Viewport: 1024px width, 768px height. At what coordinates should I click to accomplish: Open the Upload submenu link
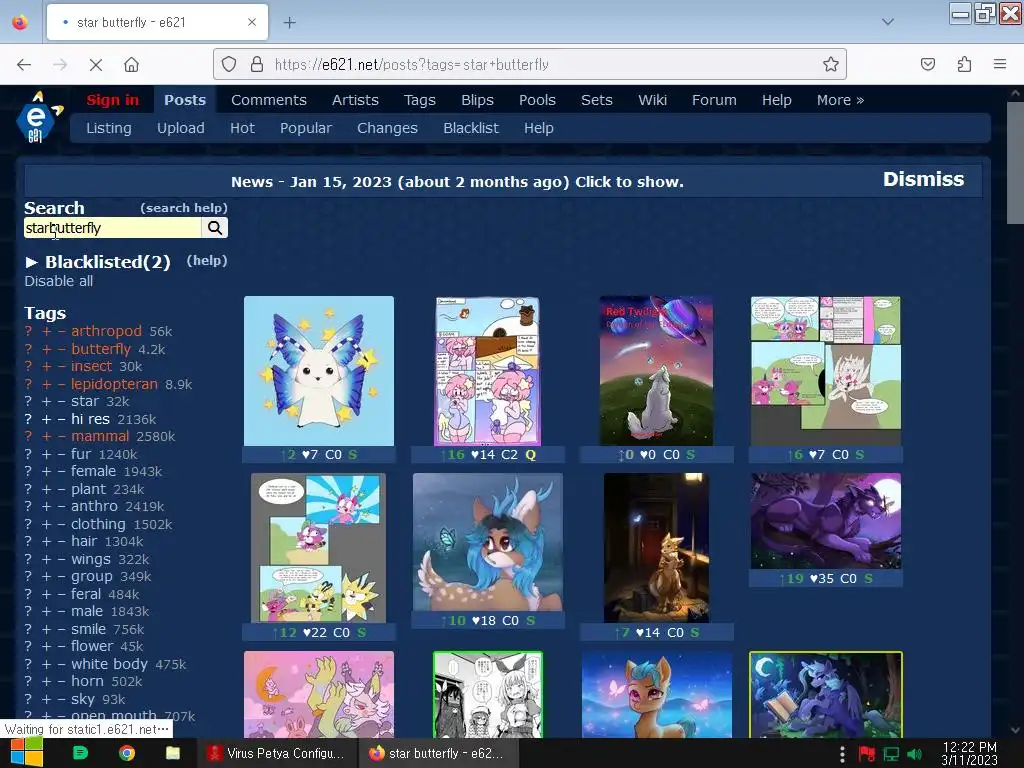click(x=180, y=128)
